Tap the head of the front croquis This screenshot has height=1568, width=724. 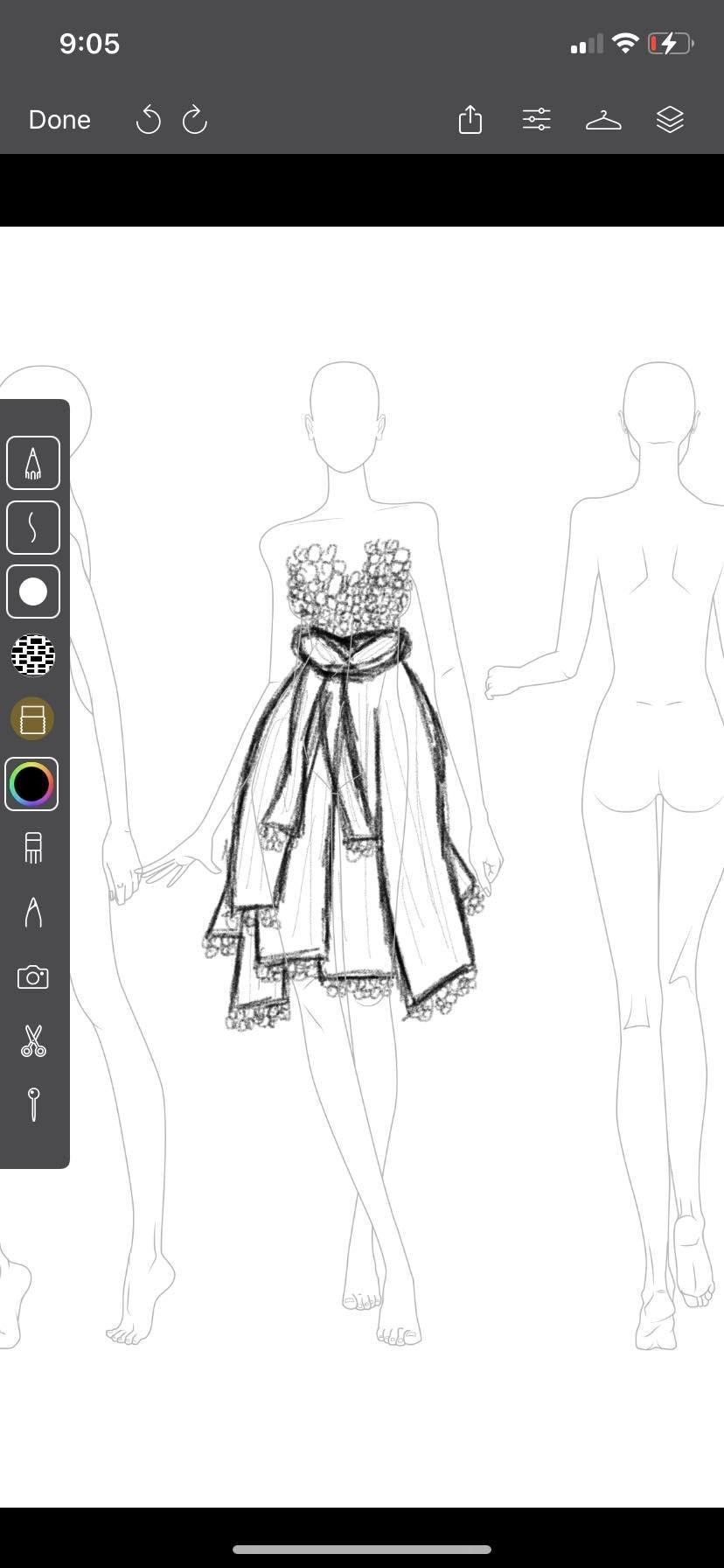(x=345, y=416)
